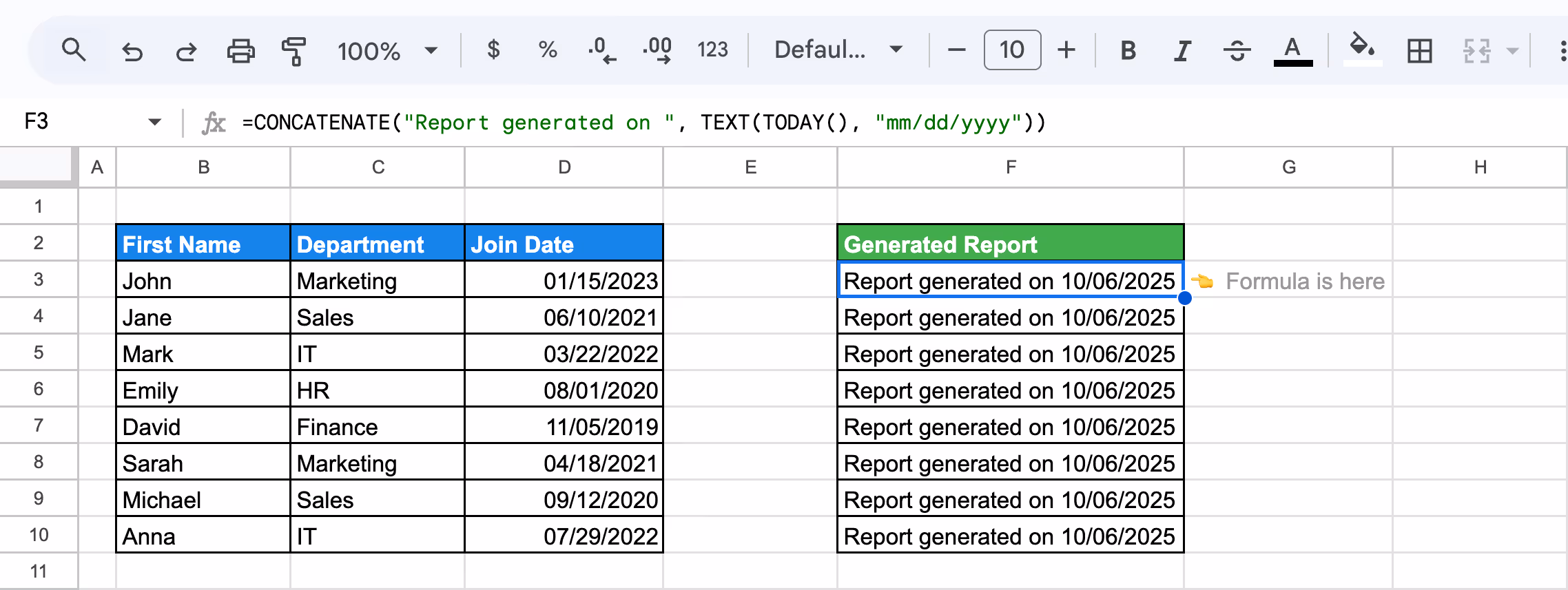The image size is (1568, 590).
Task: Open the fill color picker
Action: point(1362,50)
